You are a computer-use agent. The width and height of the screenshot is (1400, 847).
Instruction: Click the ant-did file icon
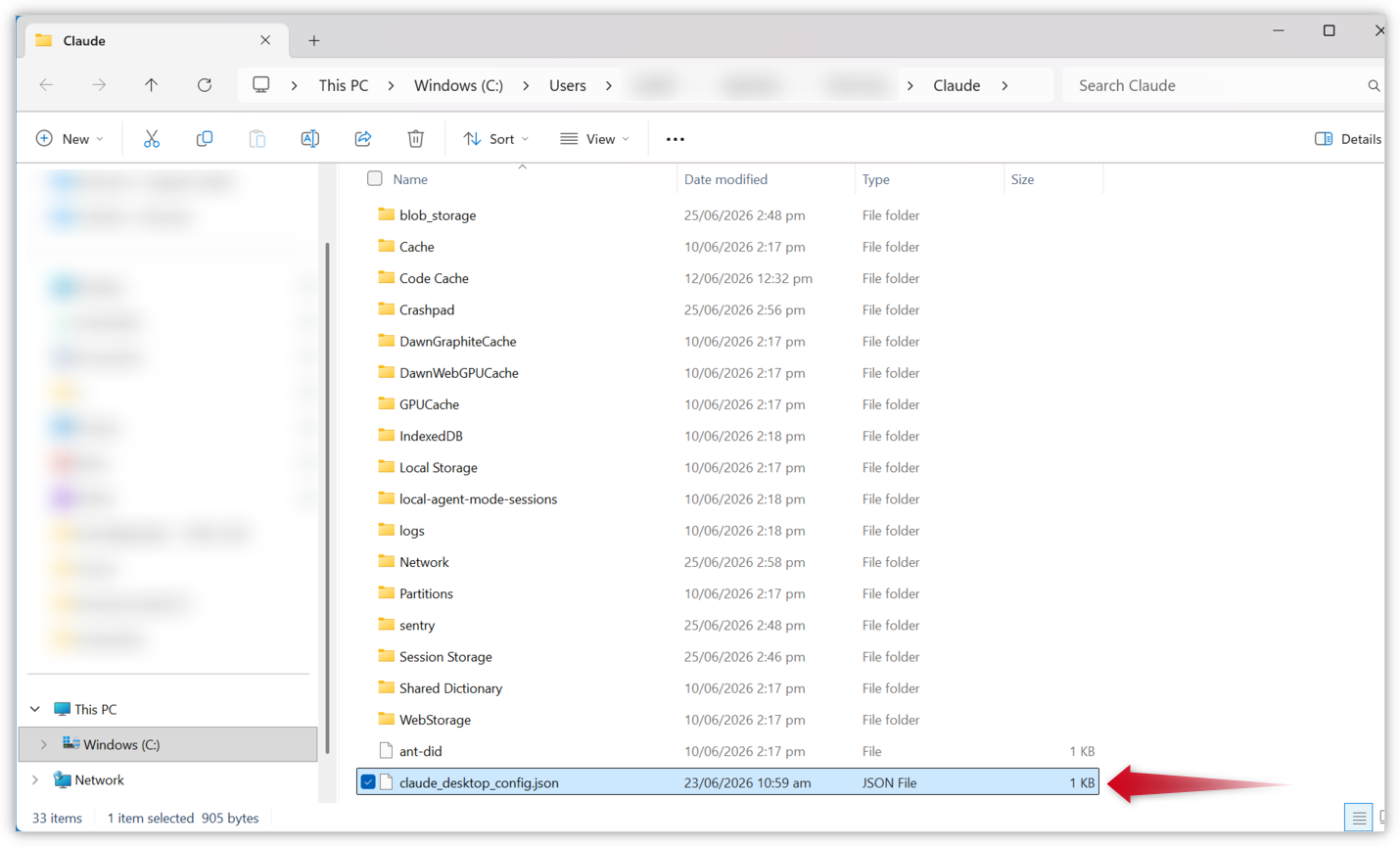click(386, 751)
